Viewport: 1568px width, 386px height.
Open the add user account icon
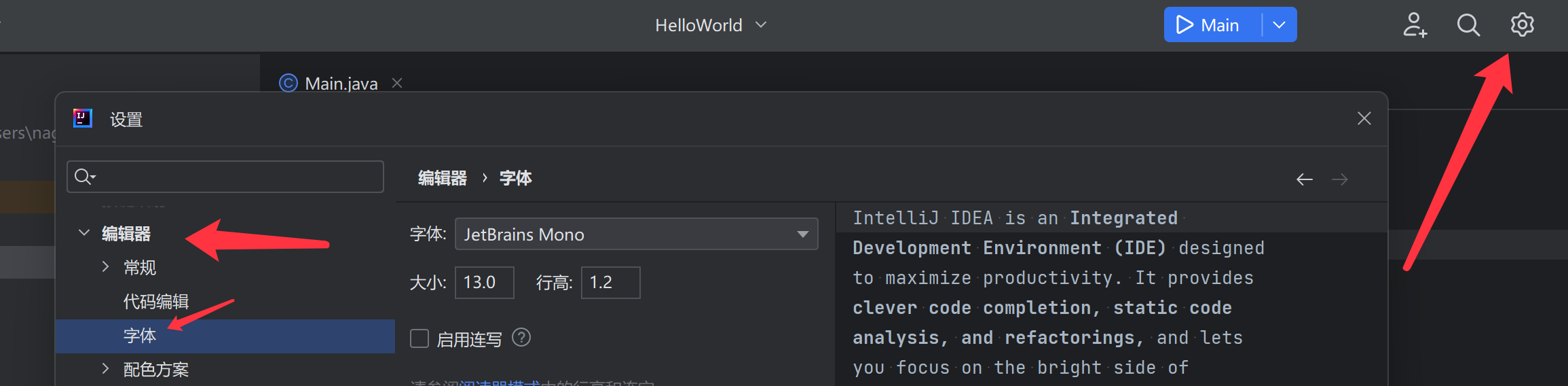1415,25
